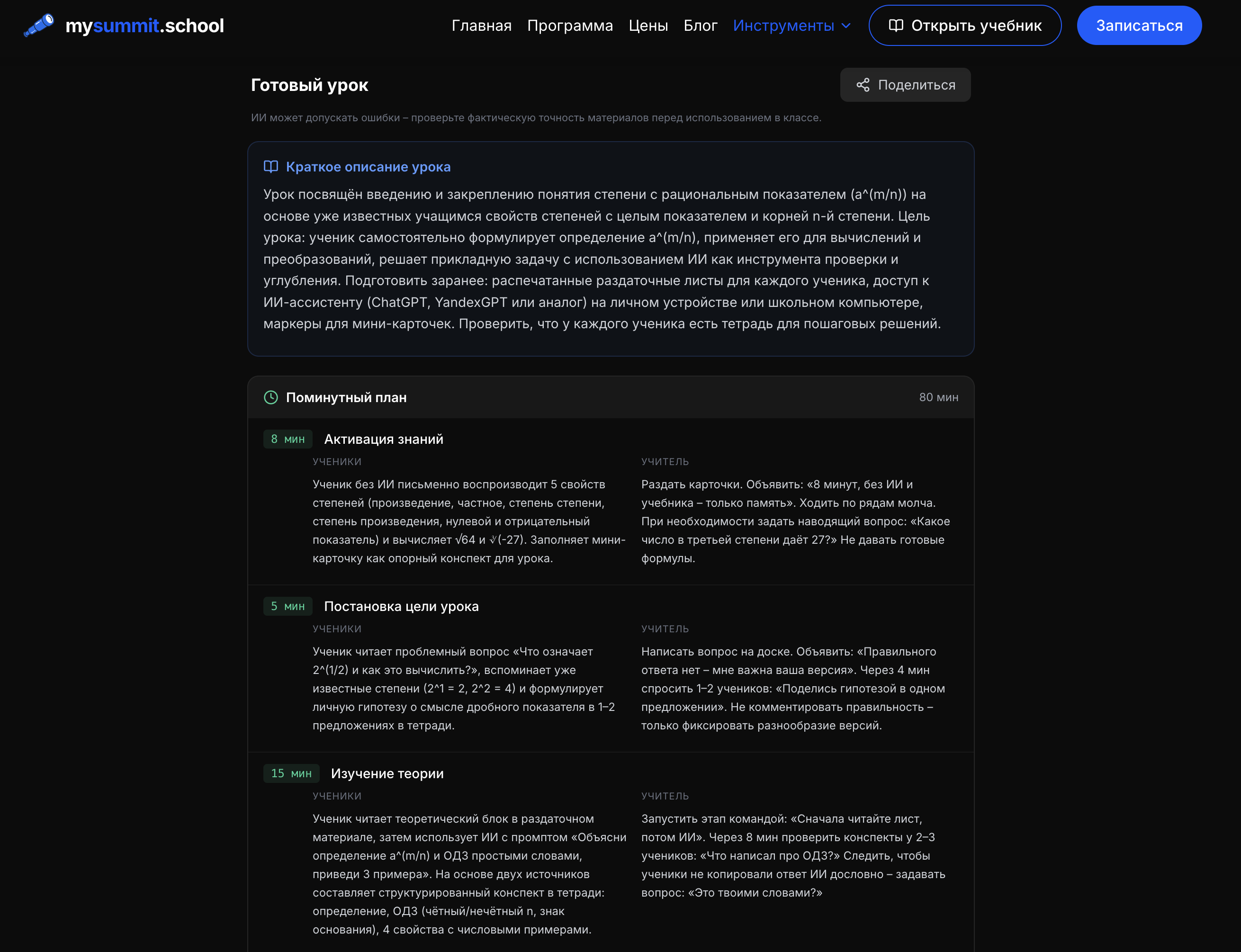
Task: Click the 80 мин duration label
Action: click(938, 397)
